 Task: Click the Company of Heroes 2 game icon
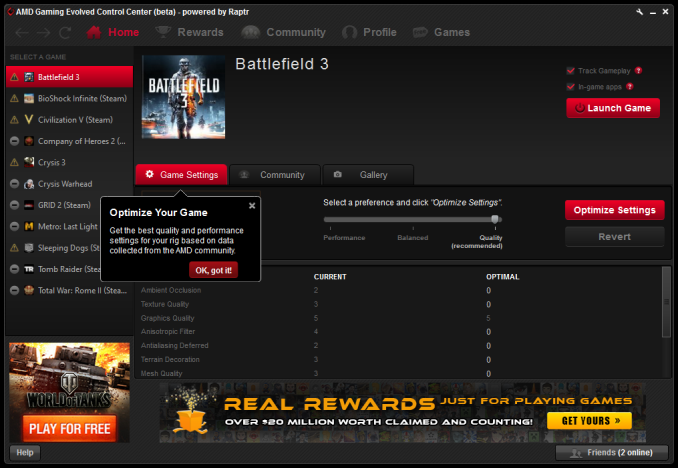click(29, 141)
